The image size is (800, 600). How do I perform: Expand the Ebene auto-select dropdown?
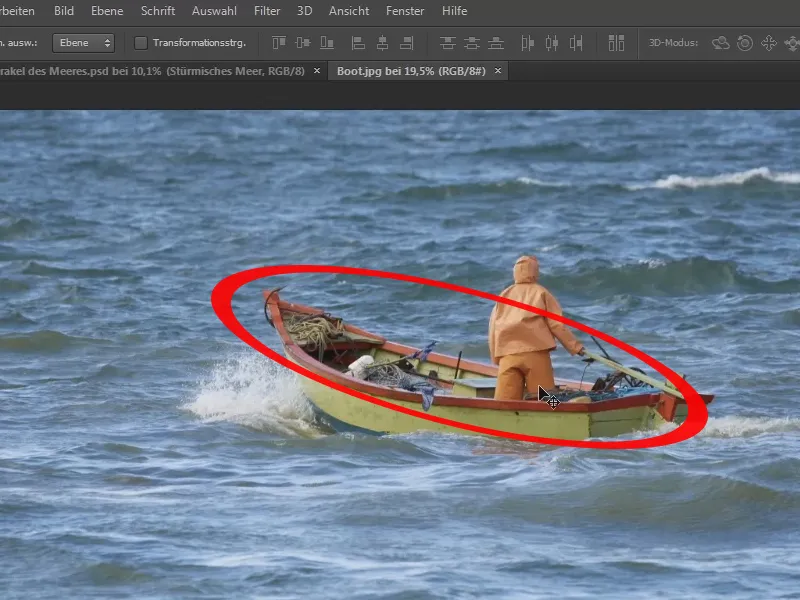pos(83,43)
